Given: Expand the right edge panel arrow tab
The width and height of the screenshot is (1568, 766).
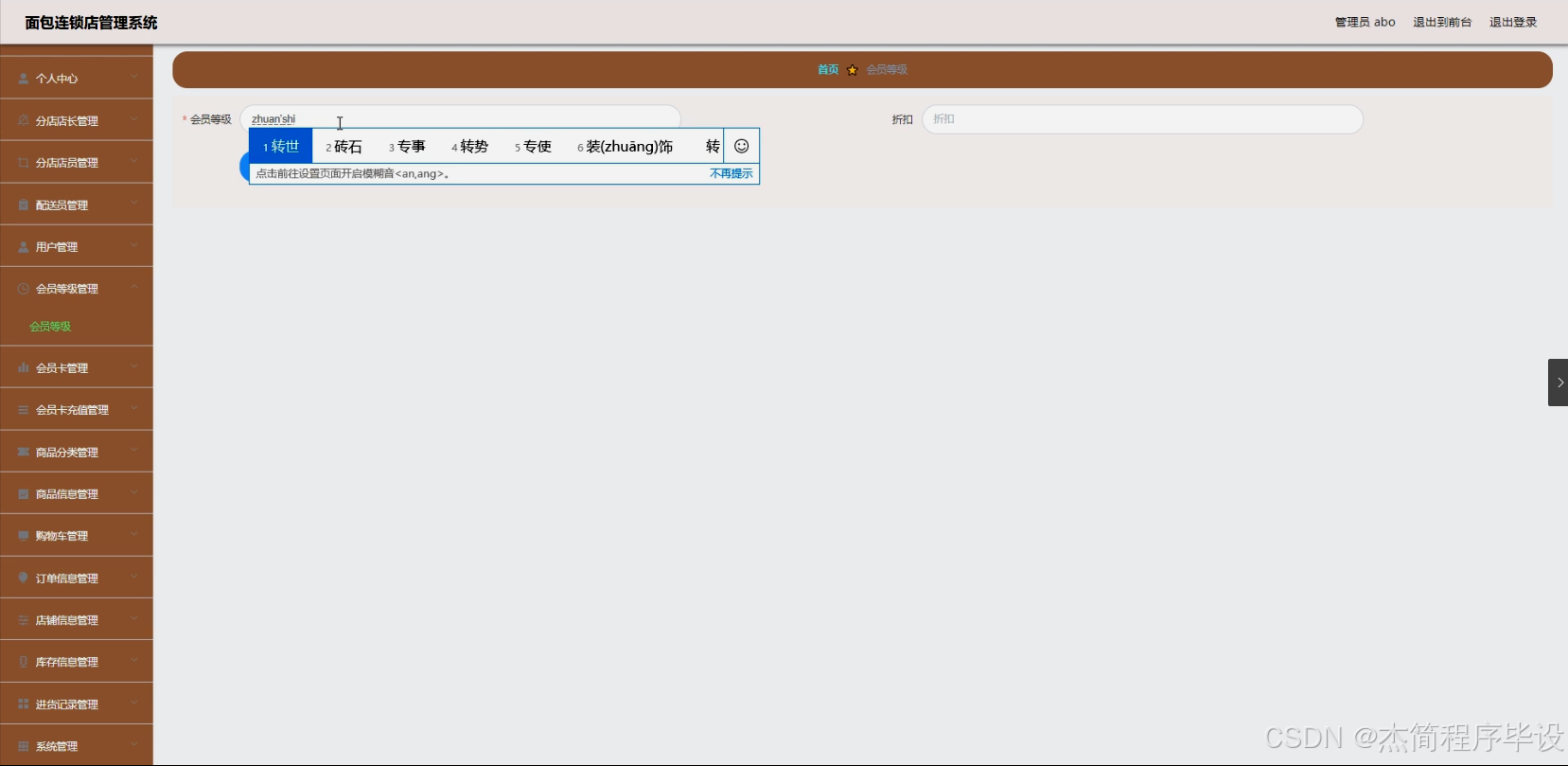Looking at the screenshot, I should [x=1558, y=383].
